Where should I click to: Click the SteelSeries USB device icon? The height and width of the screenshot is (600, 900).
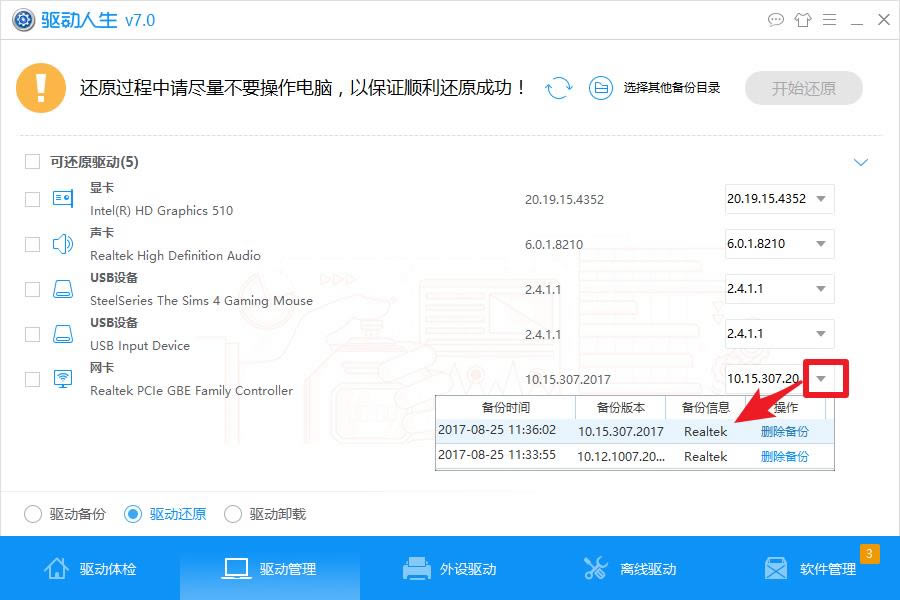pos(63,289)
